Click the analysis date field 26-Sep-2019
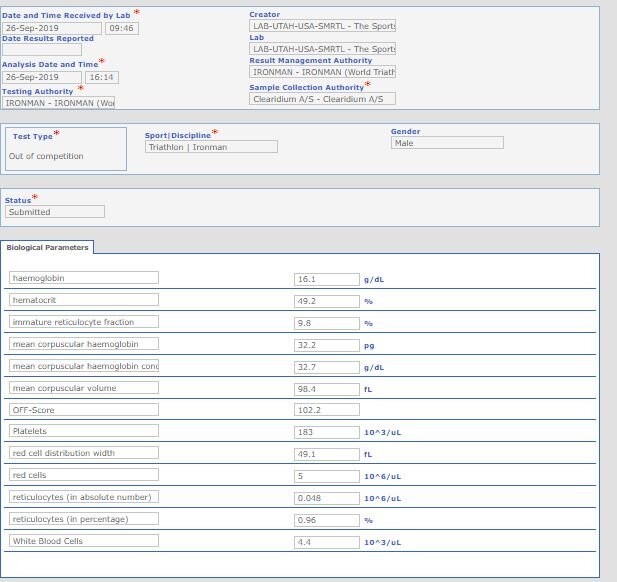 click(x=42, y=77)
